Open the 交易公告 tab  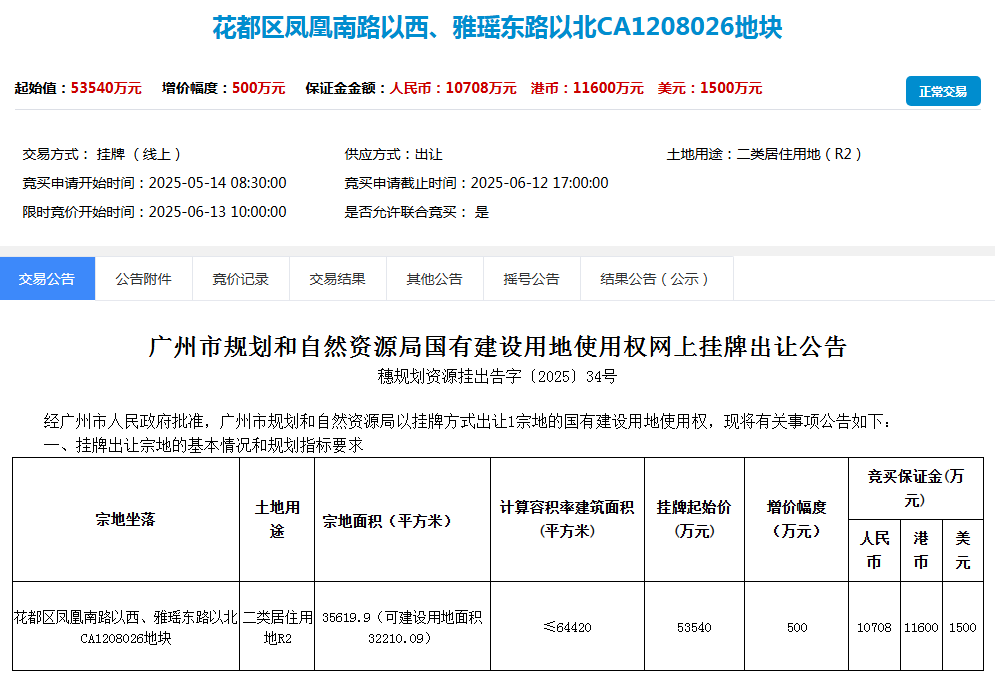pyautogui.click(x=47, y=279)
